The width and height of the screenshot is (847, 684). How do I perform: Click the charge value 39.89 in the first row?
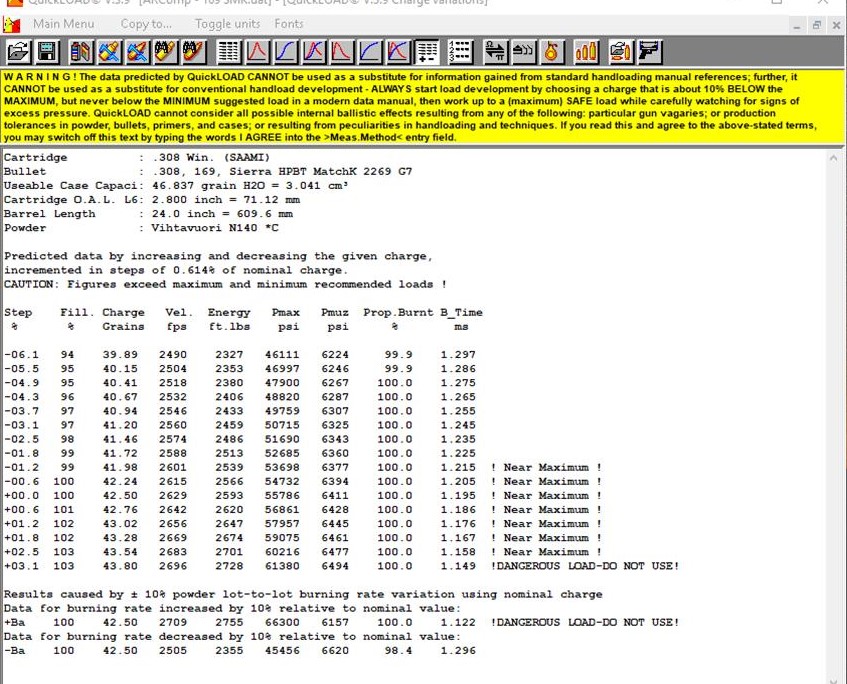tap(120, 354)
